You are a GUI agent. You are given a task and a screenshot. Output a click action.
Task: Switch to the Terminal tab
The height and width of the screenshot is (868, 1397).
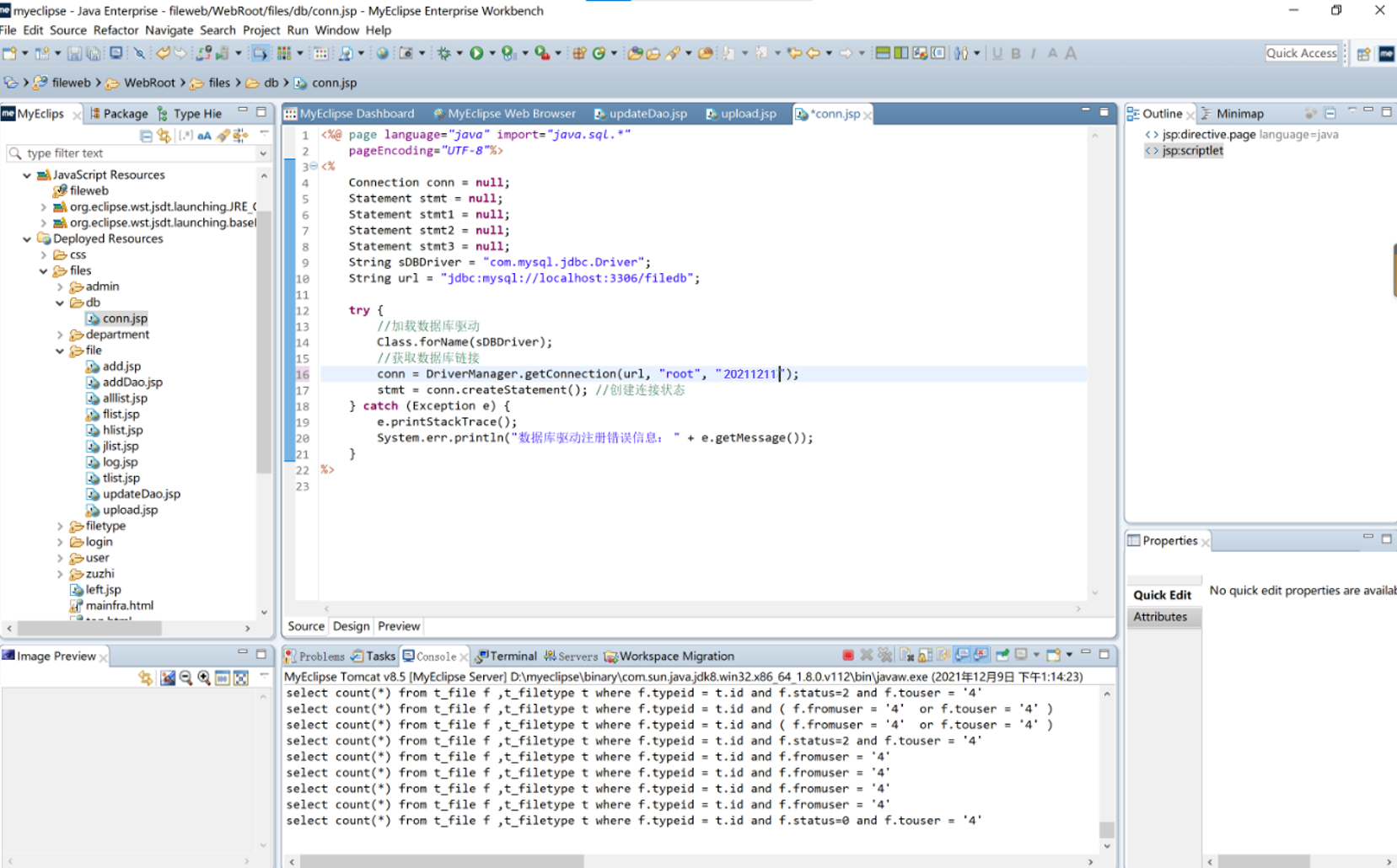click(506, 656)
